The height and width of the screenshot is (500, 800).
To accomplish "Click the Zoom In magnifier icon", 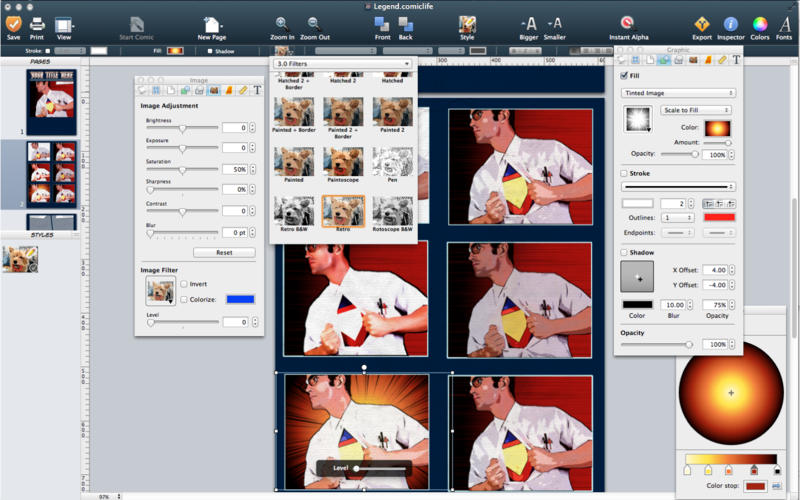I will pyautogui.click(x=282, y=23).
